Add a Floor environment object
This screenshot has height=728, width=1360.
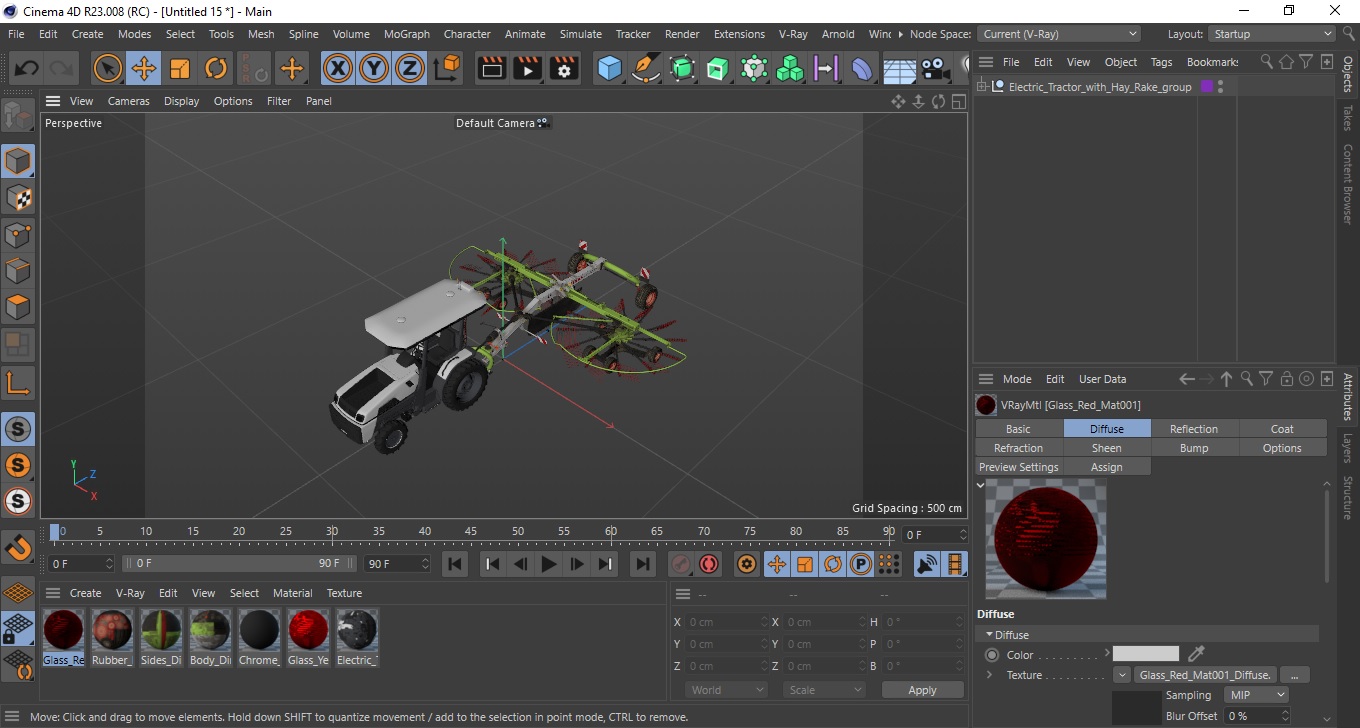[x=899, y=69]
